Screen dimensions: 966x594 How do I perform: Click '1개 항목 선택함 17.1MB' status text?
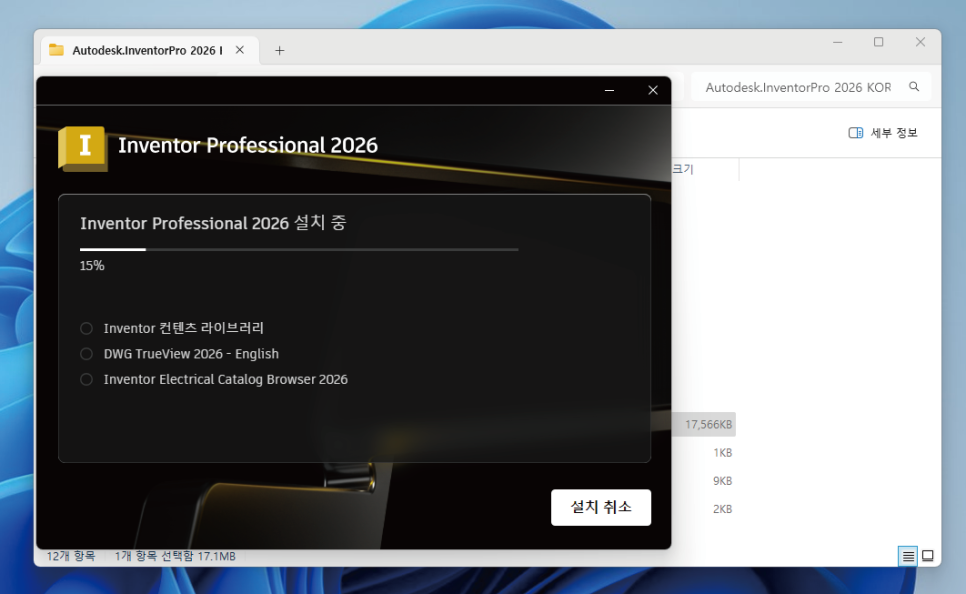(x=175, y=556)
